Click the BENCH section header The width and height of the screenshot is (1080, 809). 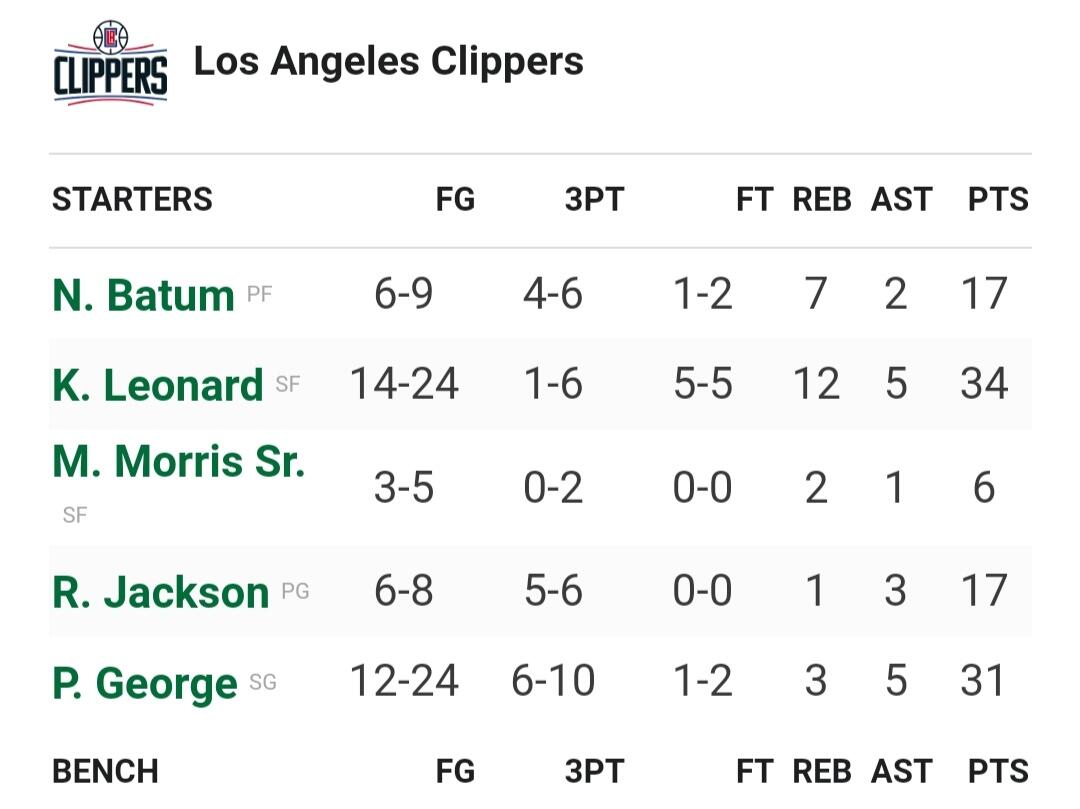click(x=105, y=772)
